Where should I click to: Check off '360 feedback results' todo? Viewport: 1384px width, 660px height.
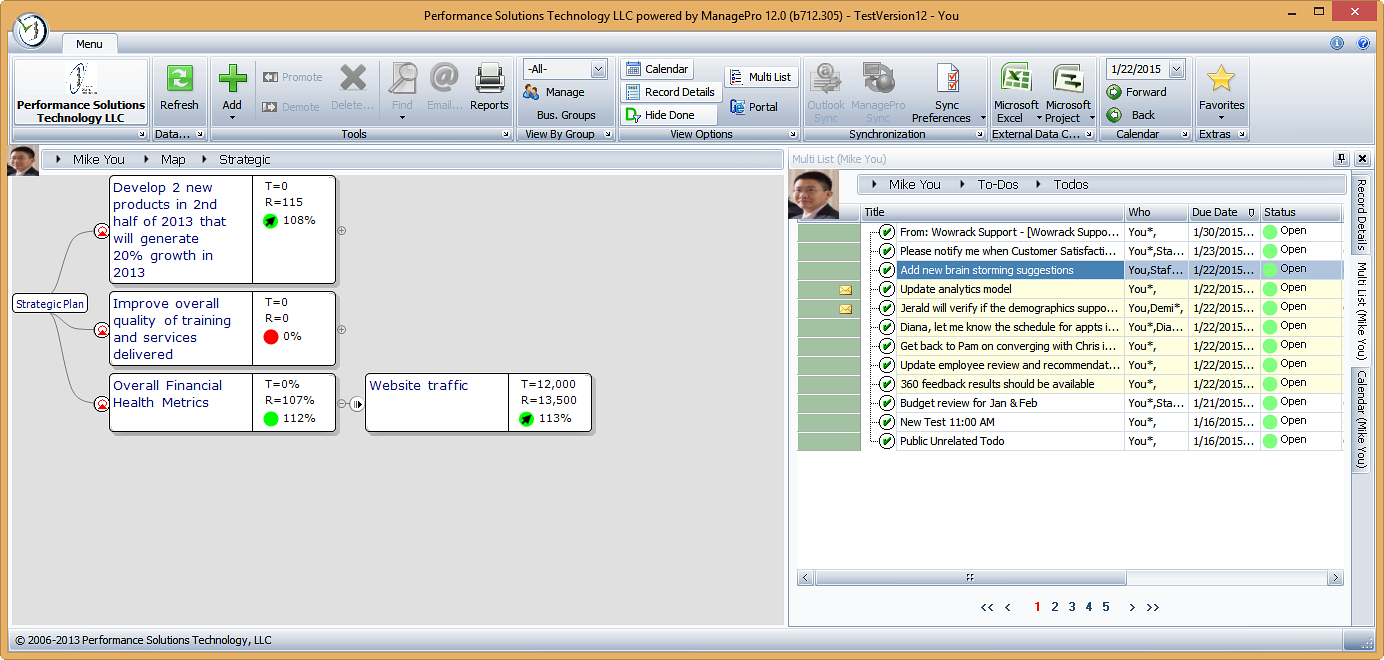point(887,384)
